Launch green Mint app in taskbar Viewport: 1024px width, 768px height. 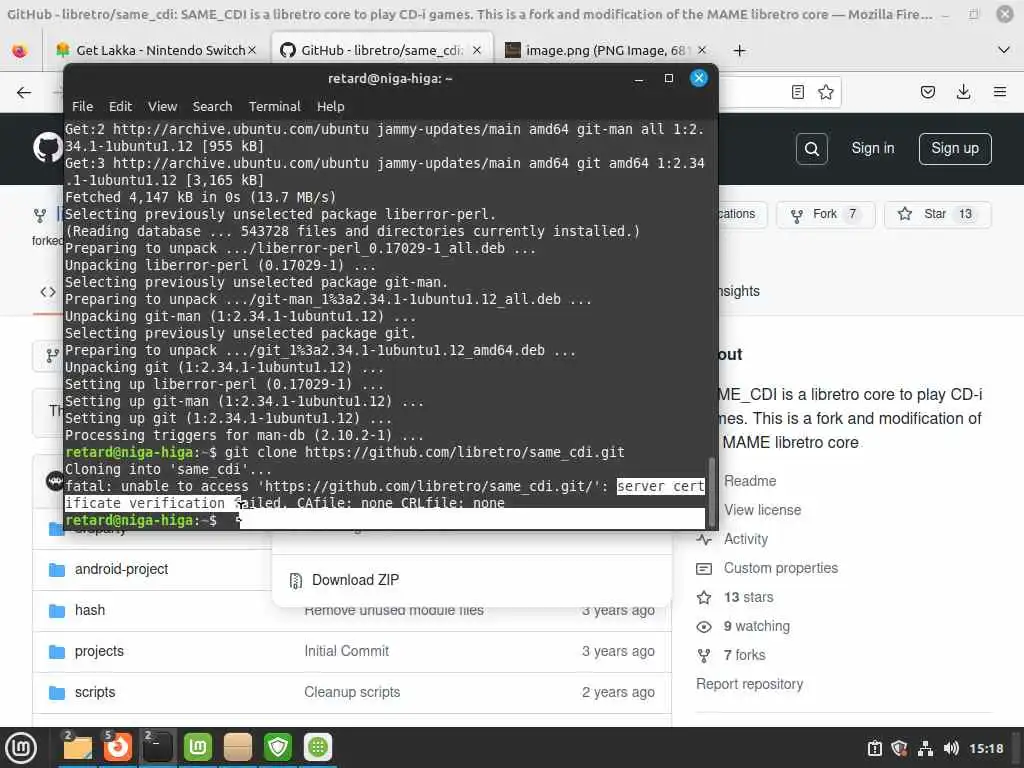pos(198,747)
